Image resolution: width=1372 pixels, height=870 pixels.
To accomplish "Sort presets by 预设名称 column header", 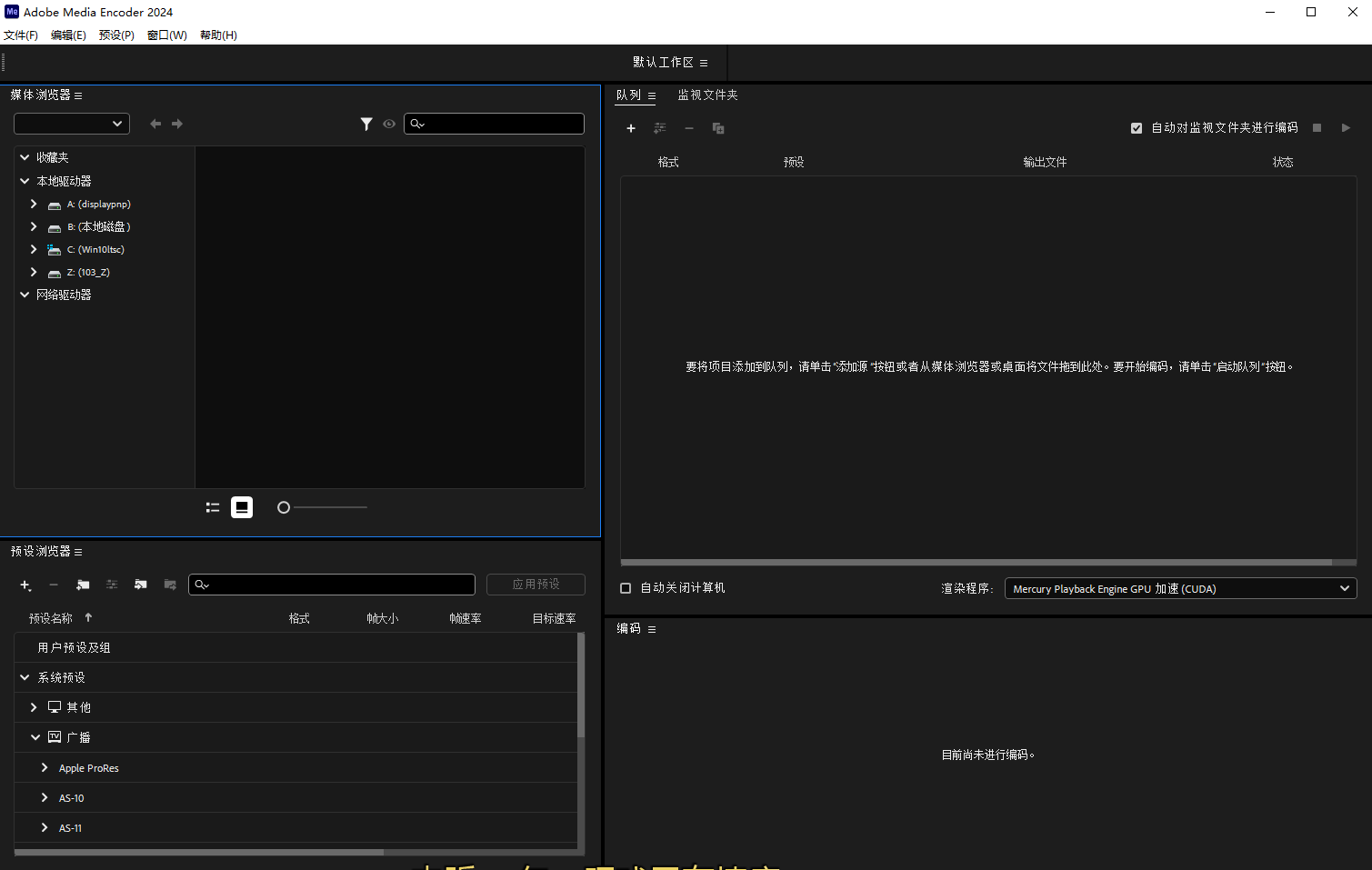I will (x=51, y=618).
